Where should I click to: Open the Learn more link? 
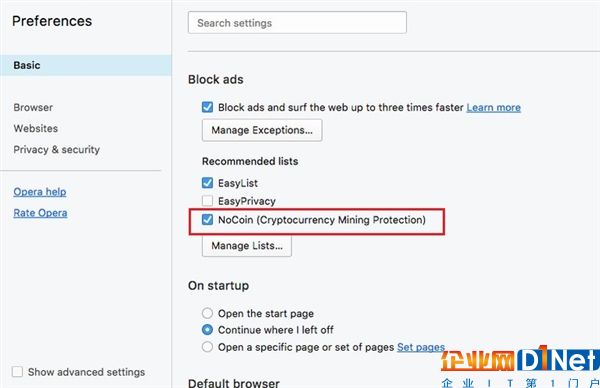pos(493,108)
